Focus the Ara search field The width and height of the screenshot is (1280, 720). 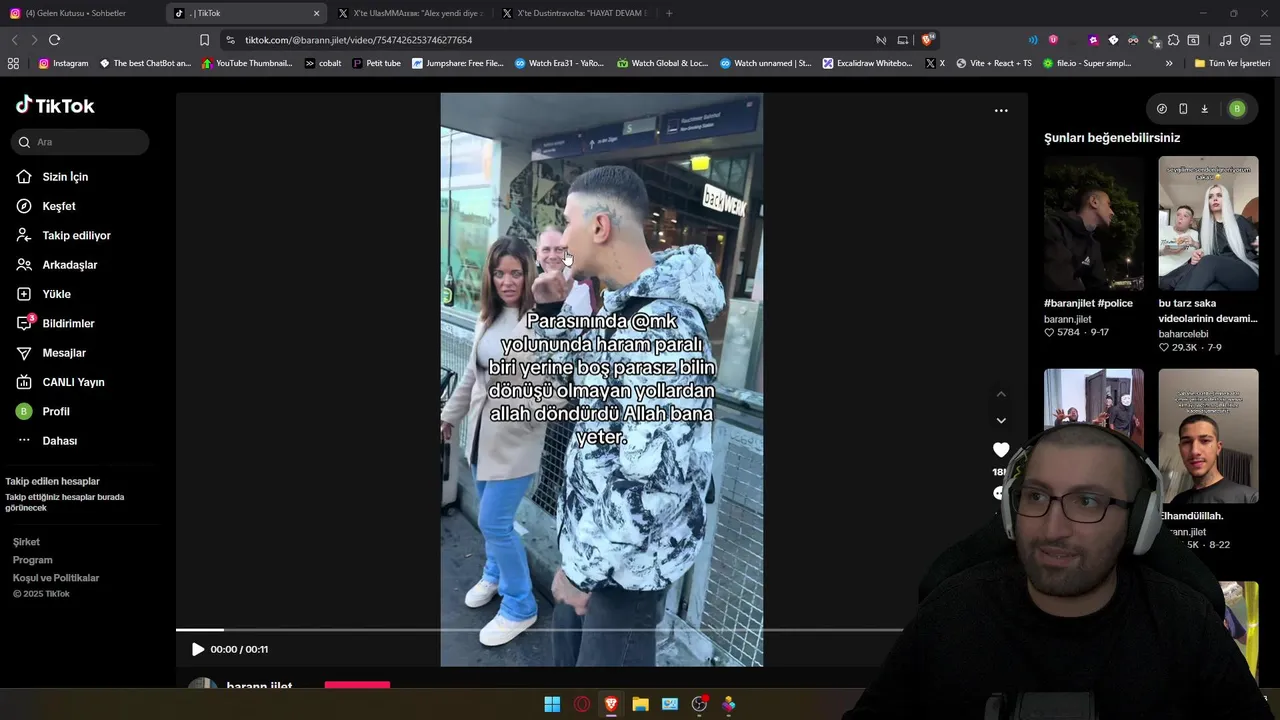click(80, 142)
